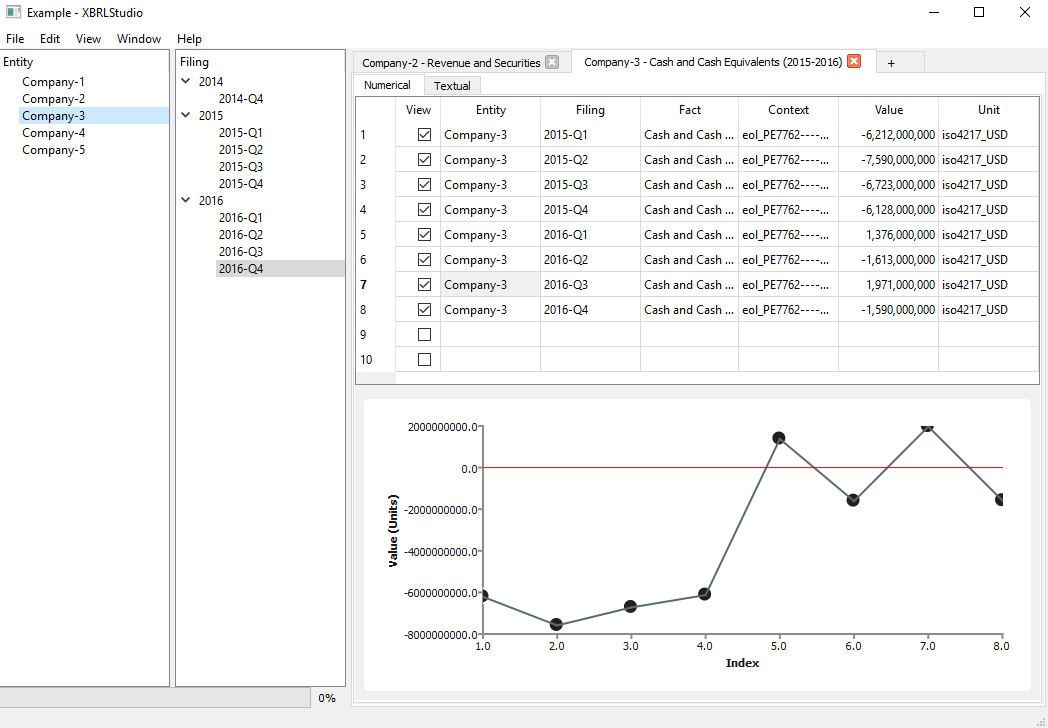Collapse the 2014 filing tree node

coord(185,82)
